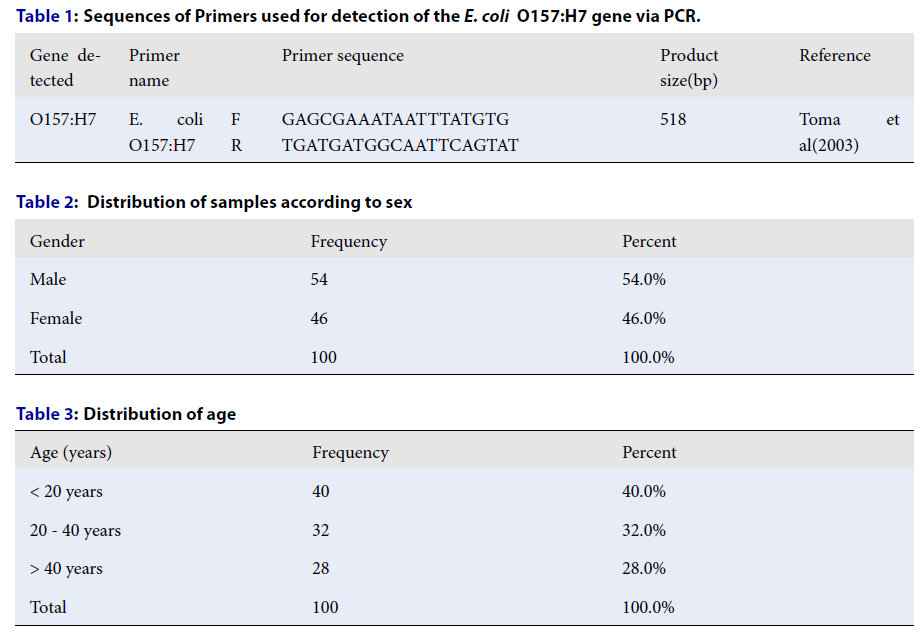The width and height of the screenshot is (922, 633).
Task: Click the blue "Table 1" caption label
Action: [45, 14]
